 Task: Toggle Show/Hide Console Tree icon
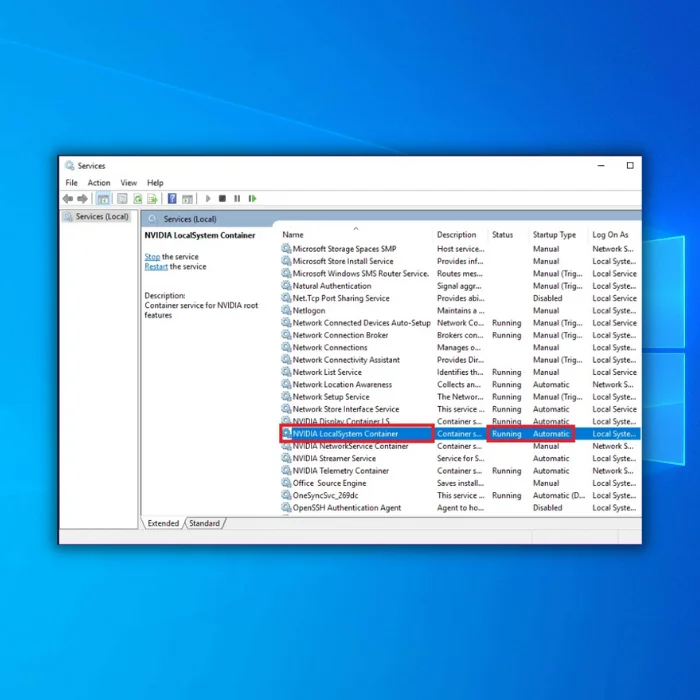[103, 199]
